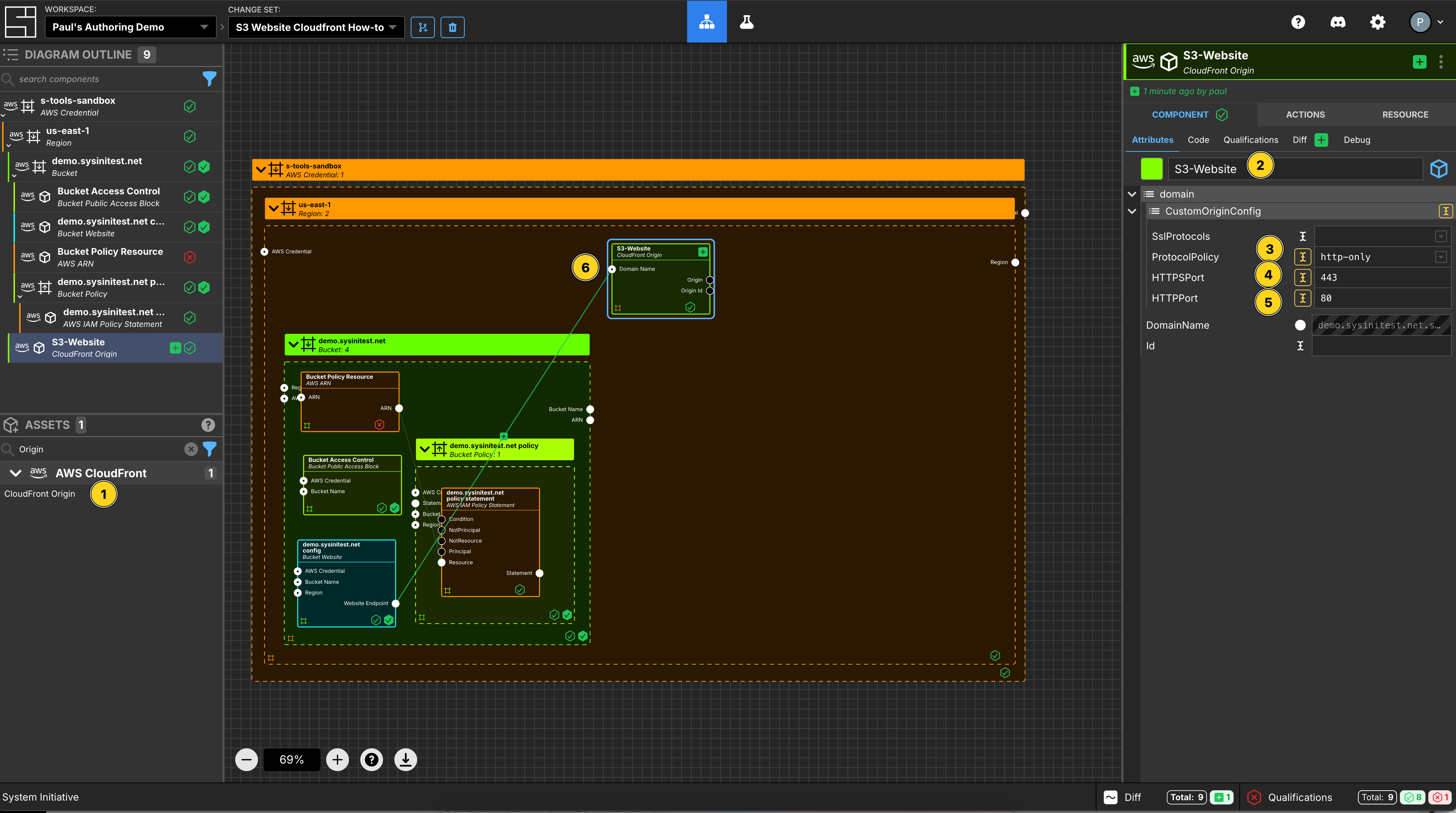Click the create new change set icon
This screenshot has width=1456, height=813.
[x=423, y=27]
